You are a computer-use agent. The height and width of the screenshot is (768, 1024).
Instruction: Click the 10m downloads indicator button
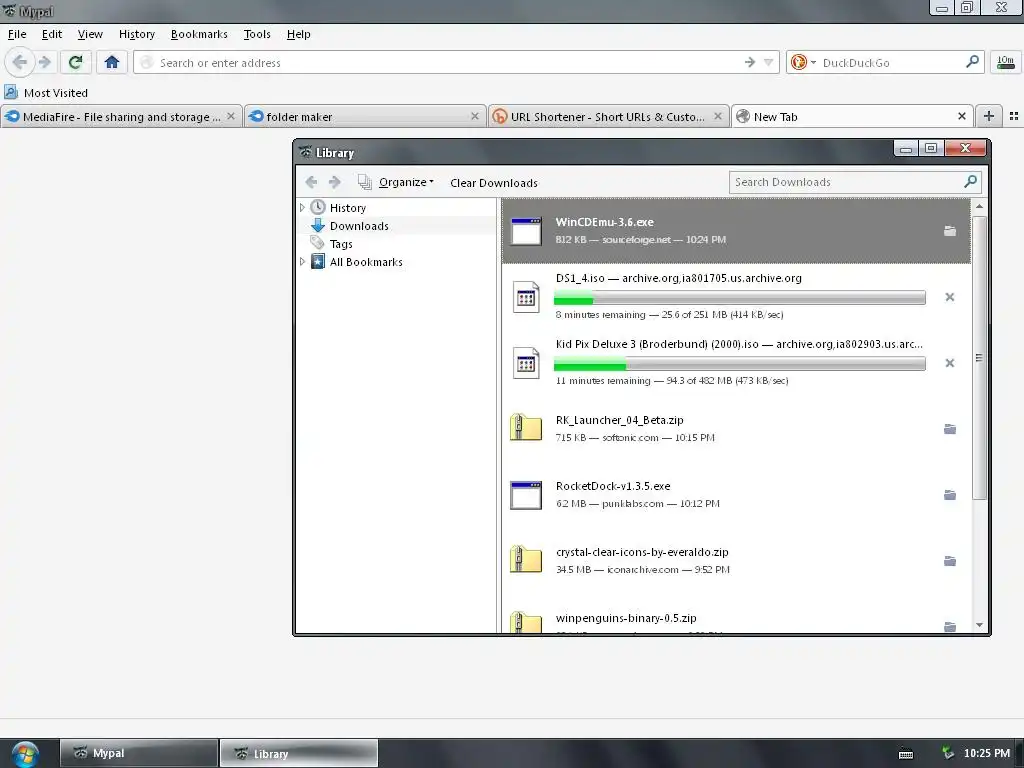[x=1005, y=63]
